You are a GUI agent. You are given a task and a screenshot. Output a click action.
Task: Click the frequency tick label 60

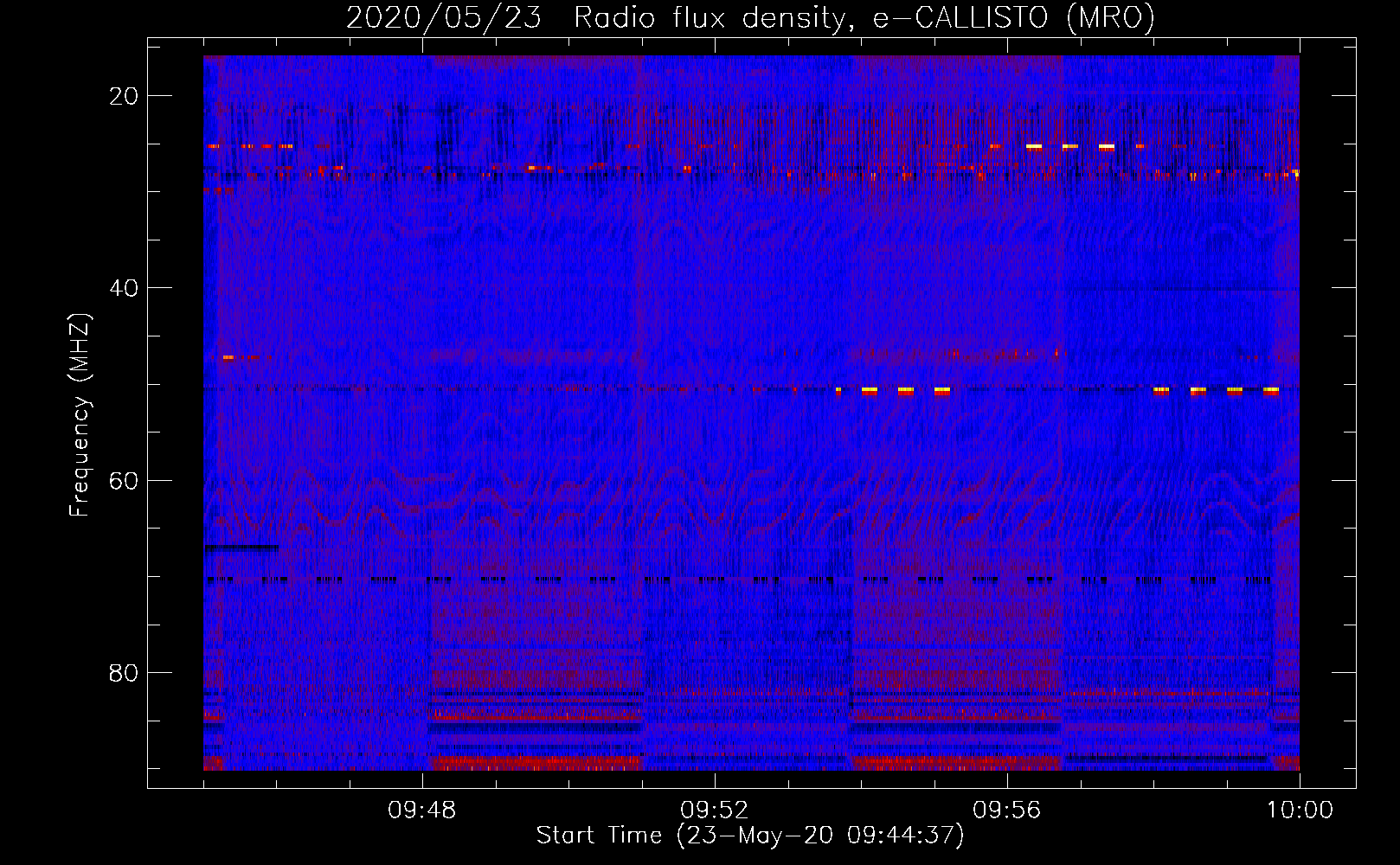click(124, 481)
